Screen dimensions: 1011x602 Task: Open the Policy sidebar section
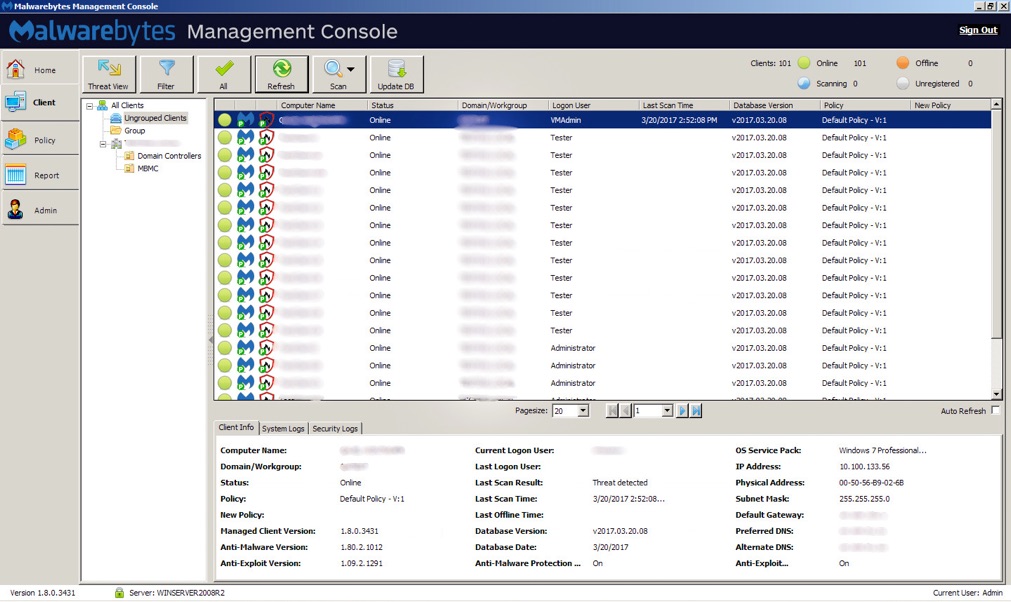(x=40, y=140)
